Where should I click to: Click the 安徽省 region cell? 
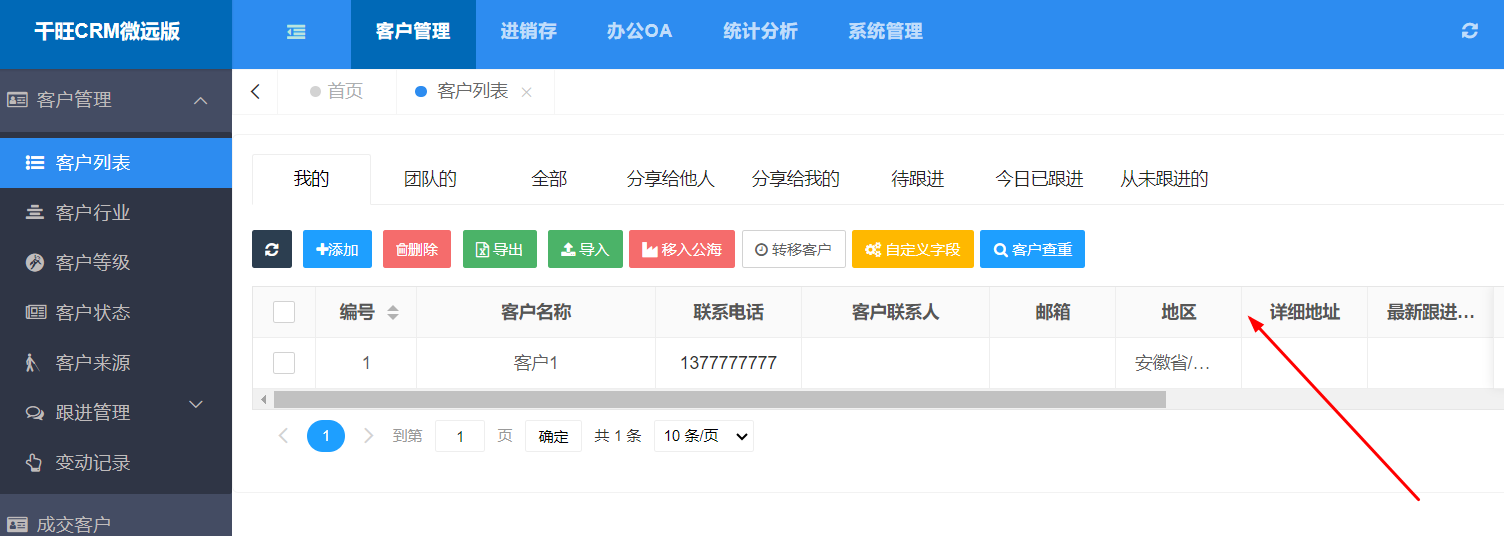coord(1178,363)
